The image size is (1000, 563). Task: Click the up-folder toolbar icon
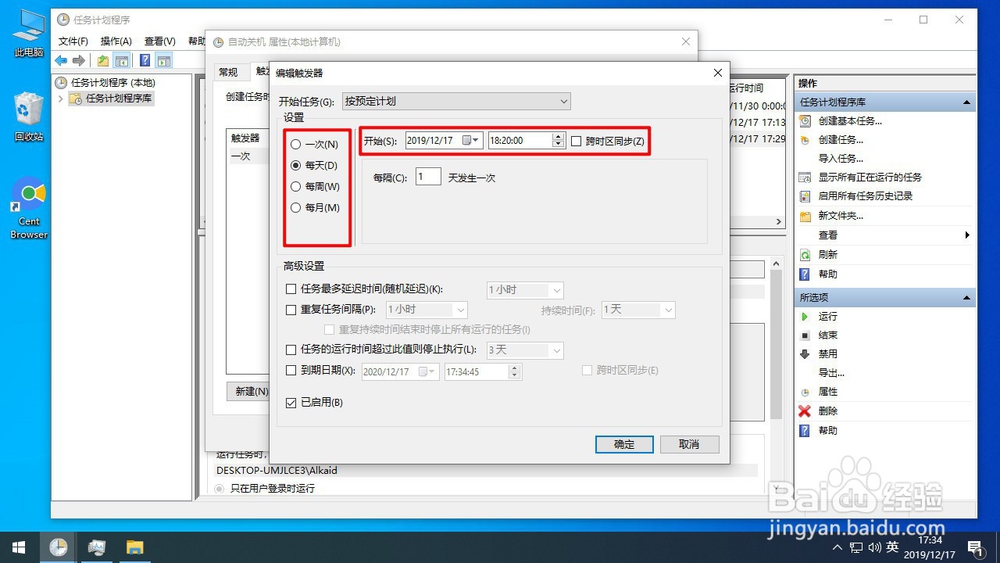(102, 61)
